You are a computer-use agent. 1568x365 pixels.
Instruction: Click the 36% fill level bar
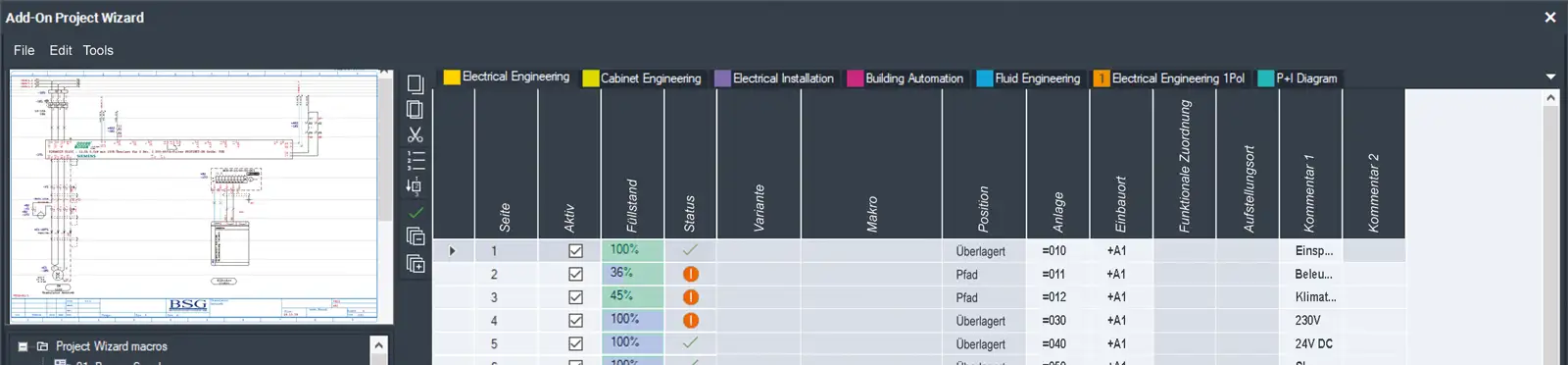click(632, 274)
